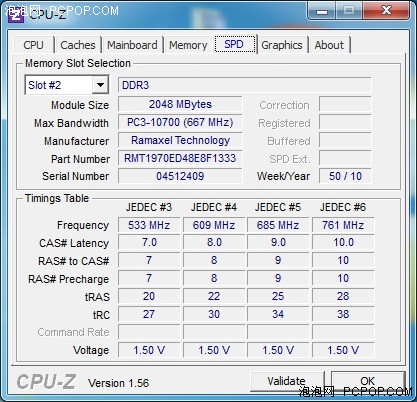Click CAS# Latency value 7.0
417x402 pixels.
point(149,242)
